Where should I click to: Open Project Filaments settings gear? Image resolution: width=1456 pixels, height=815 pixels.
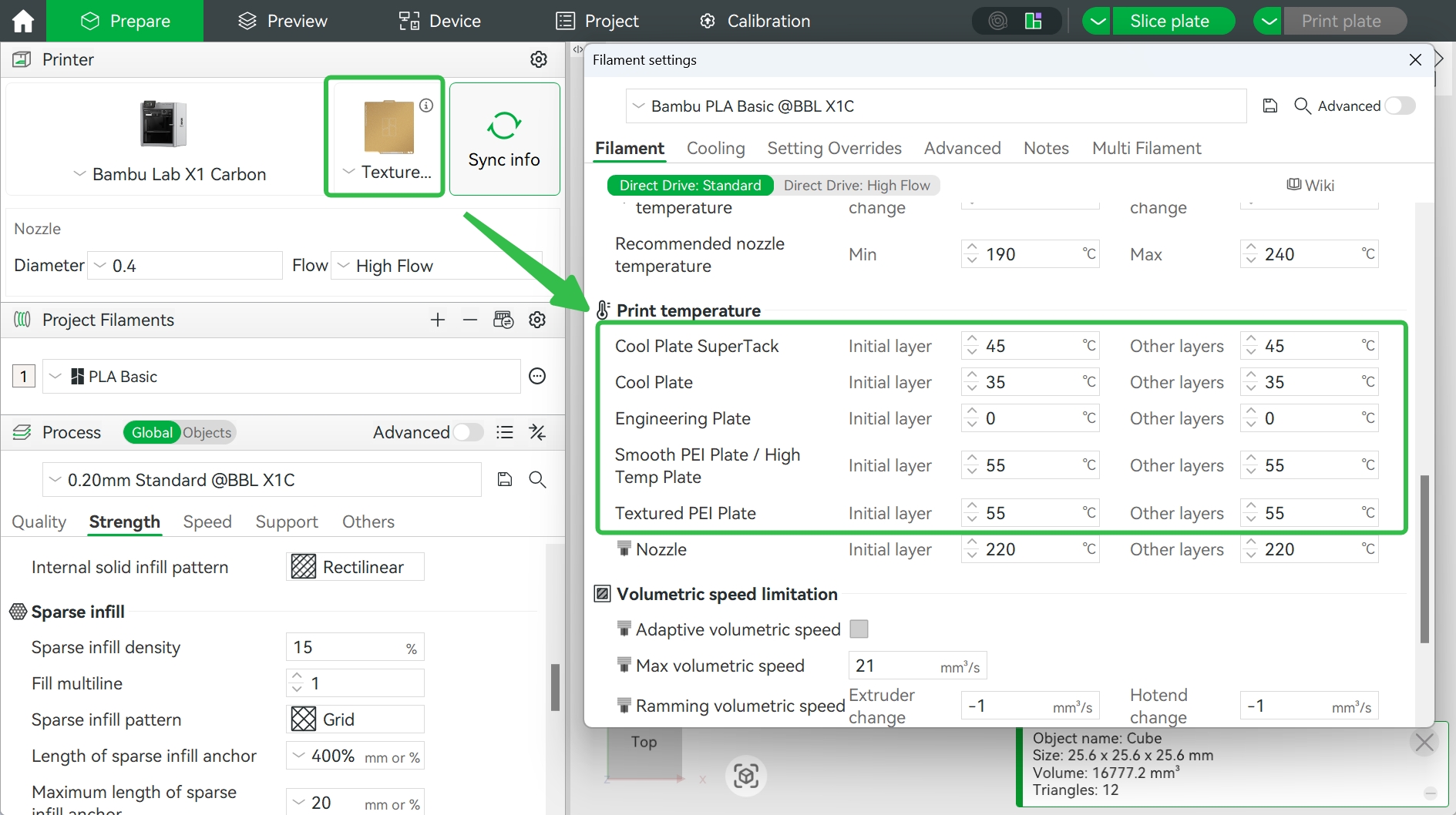coord(537,320)
